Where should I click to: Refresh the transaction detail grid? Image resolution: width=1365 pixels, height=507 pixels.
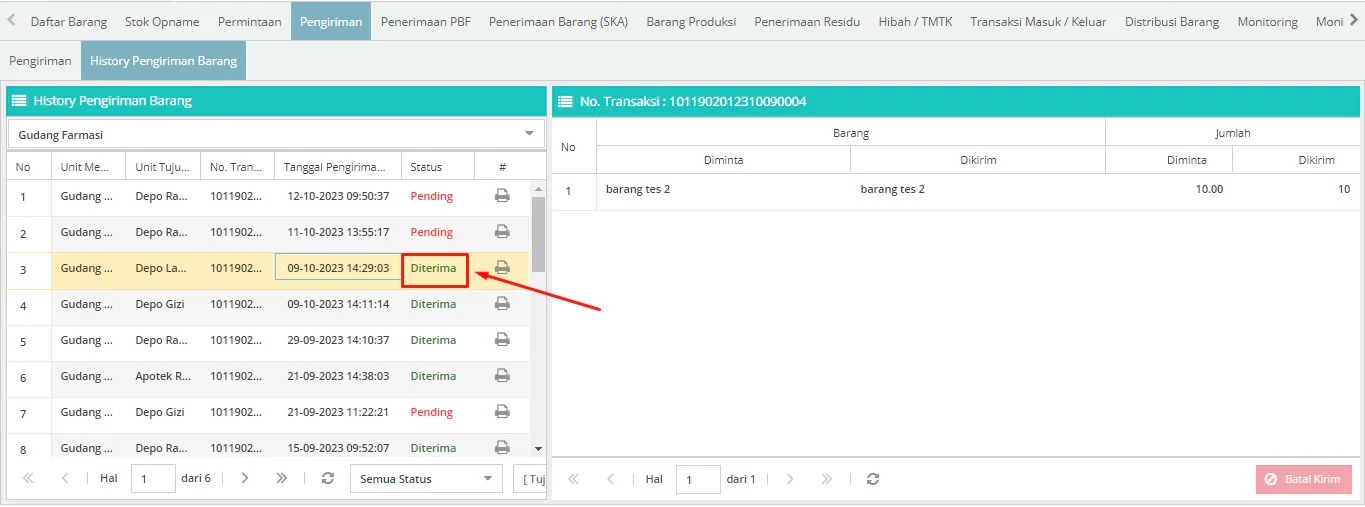point(873,479)
